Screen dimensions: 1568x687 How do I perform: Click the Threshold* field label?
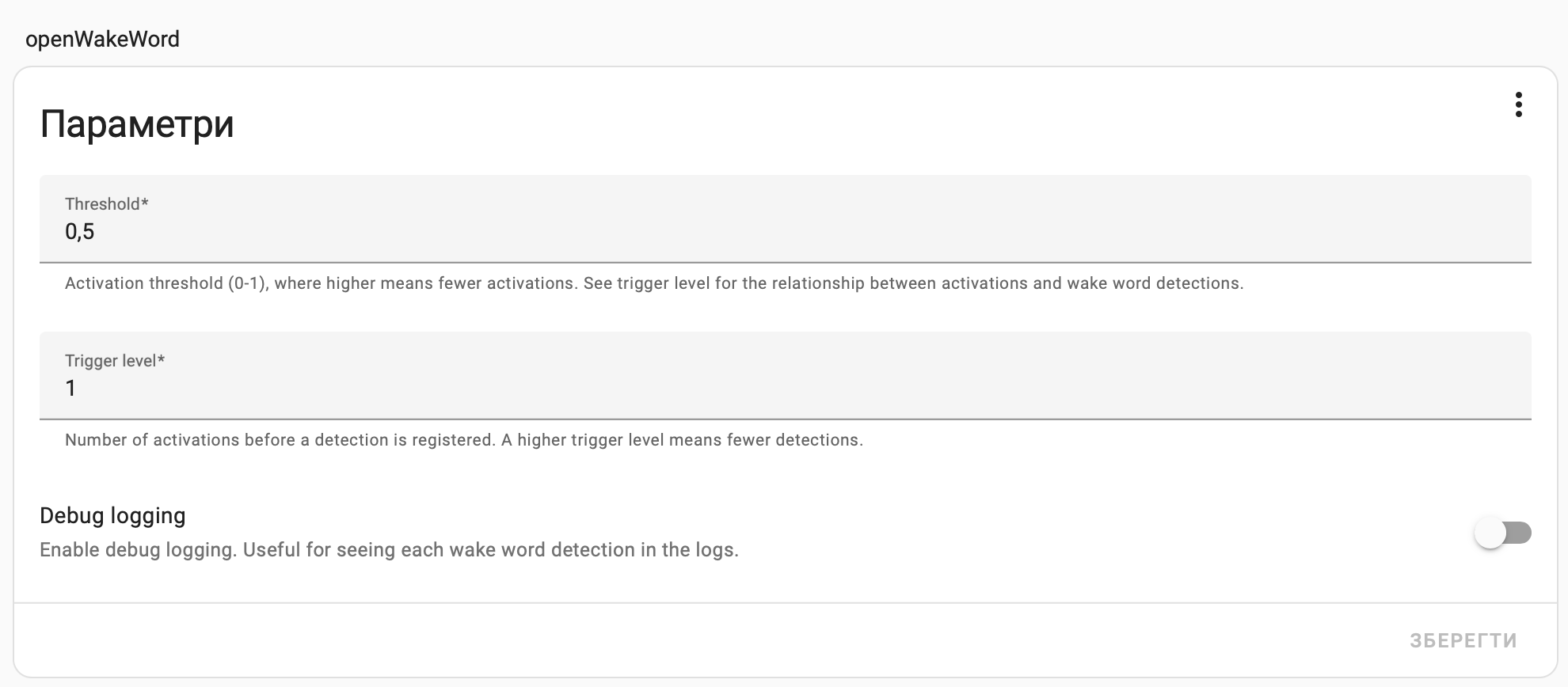point(107,204)
